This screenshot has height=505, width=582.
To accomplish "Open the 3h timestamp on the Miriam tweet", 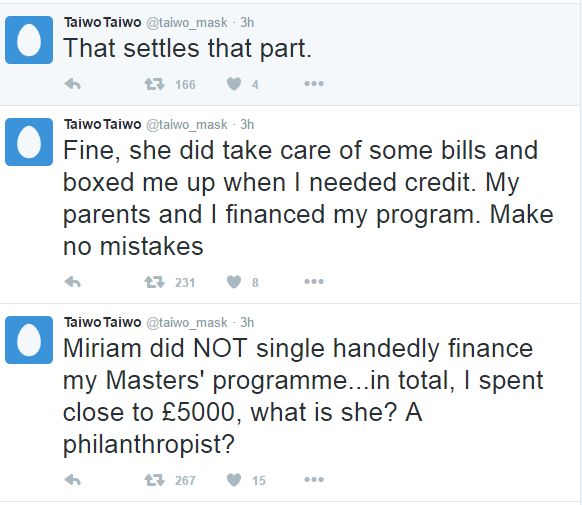I will 247,322.
